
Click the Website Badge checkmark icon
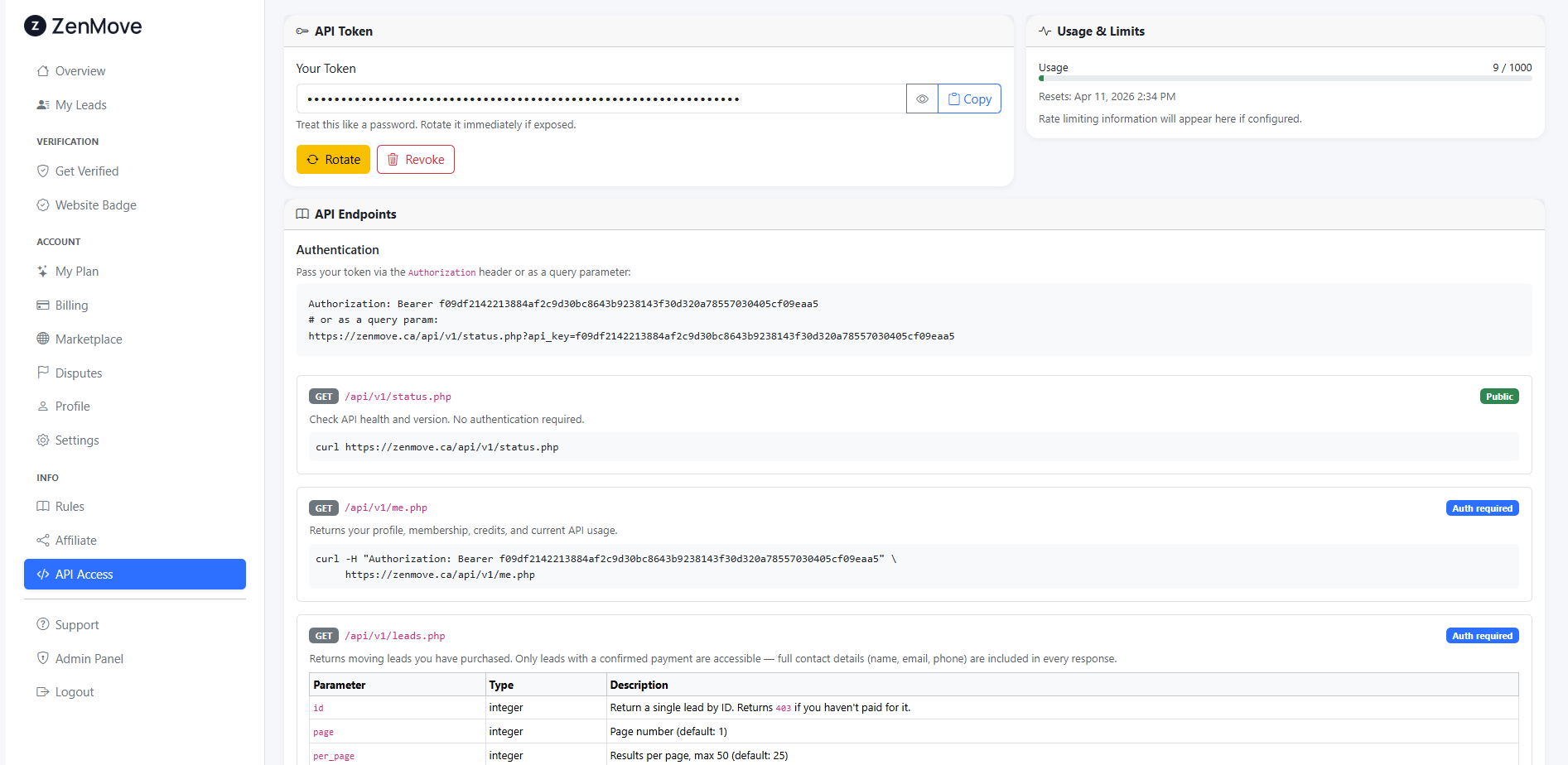coord(43,205)
